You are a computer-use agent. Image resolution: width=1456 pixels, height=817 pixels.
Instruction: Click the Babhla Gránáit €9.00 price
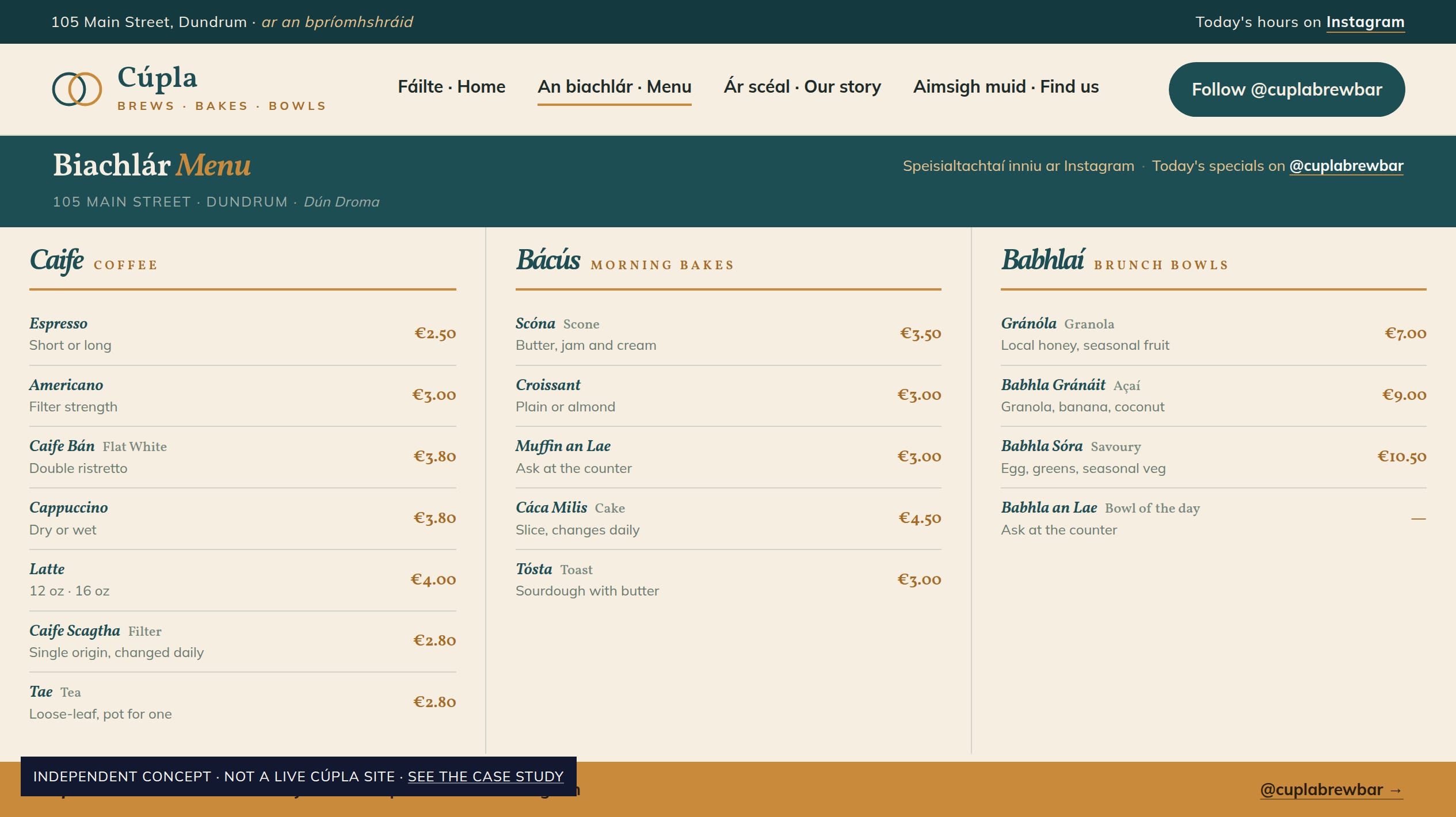pyautogui.click(x=1404, y=395)
